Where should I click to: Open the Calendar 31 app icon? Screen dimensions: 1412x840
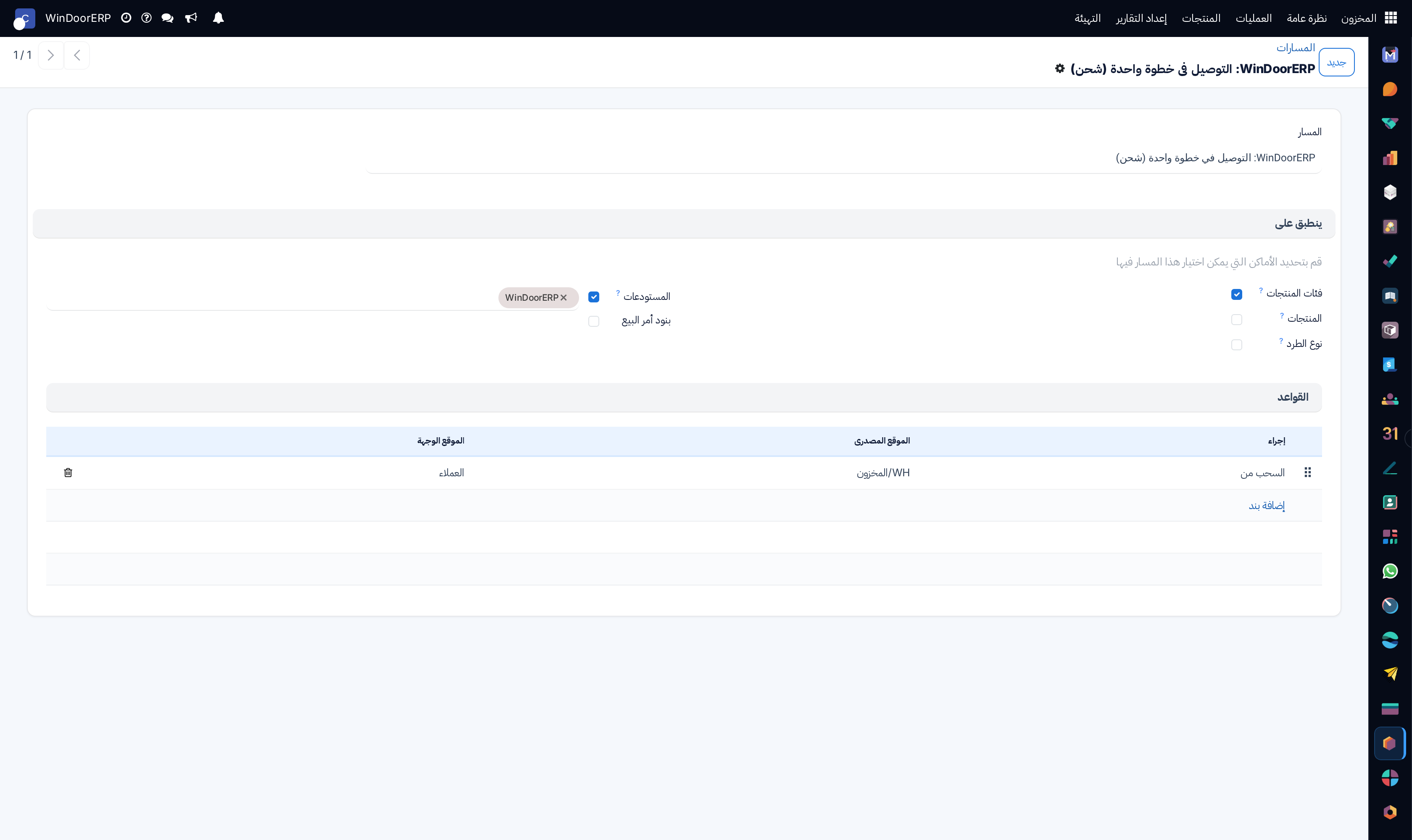(x=1390, y=433)
